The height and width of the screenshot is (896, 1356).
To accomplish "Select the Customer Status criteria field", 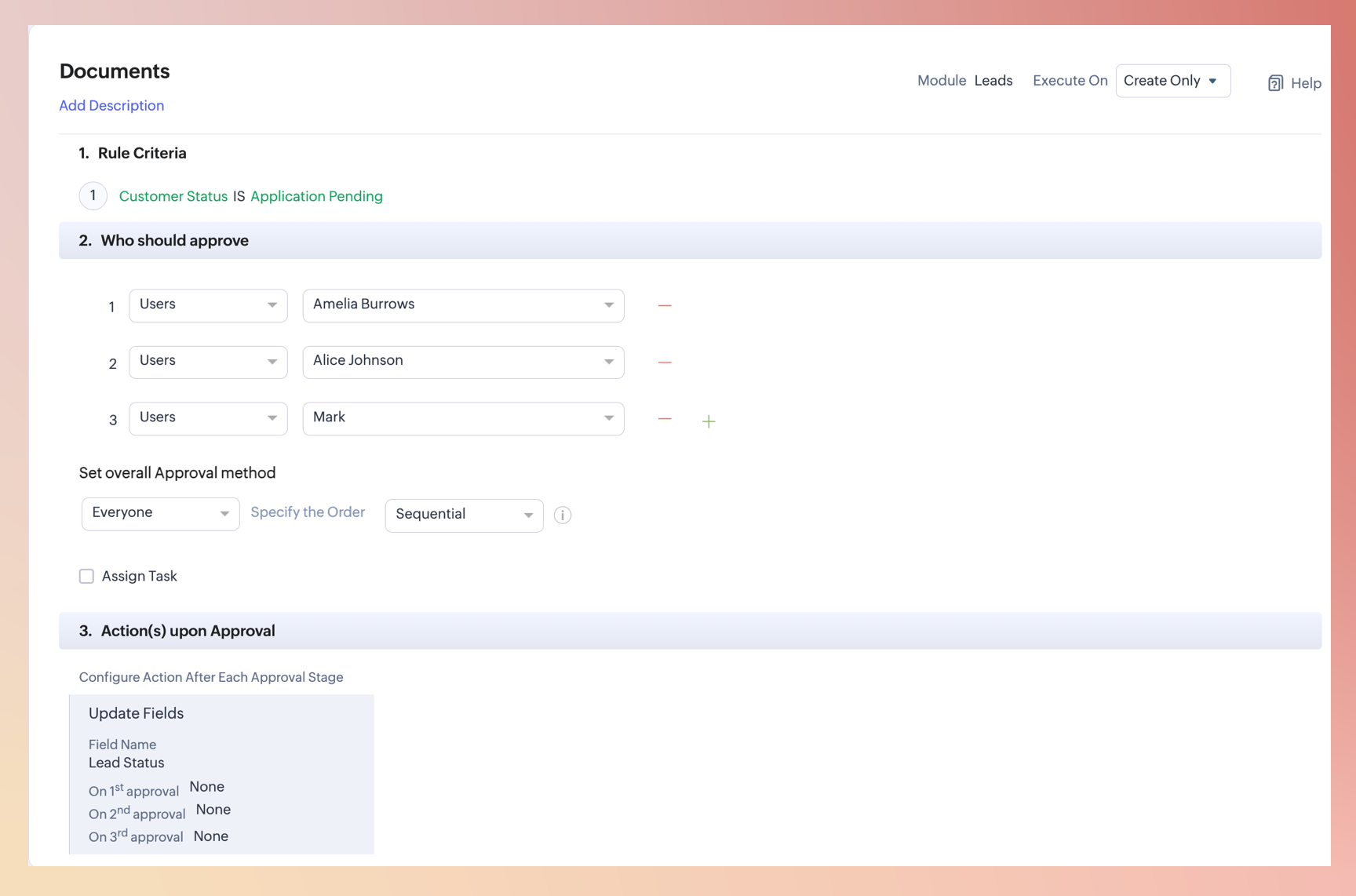I will (x=173, y=196).
